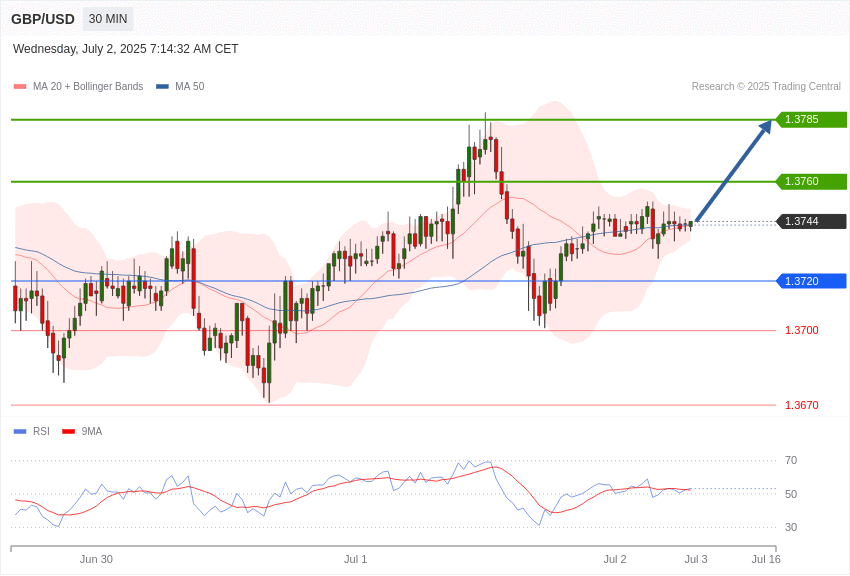Toggle the 9MA legend label
The height and width of the screenshot is (576, 850).
92,431
